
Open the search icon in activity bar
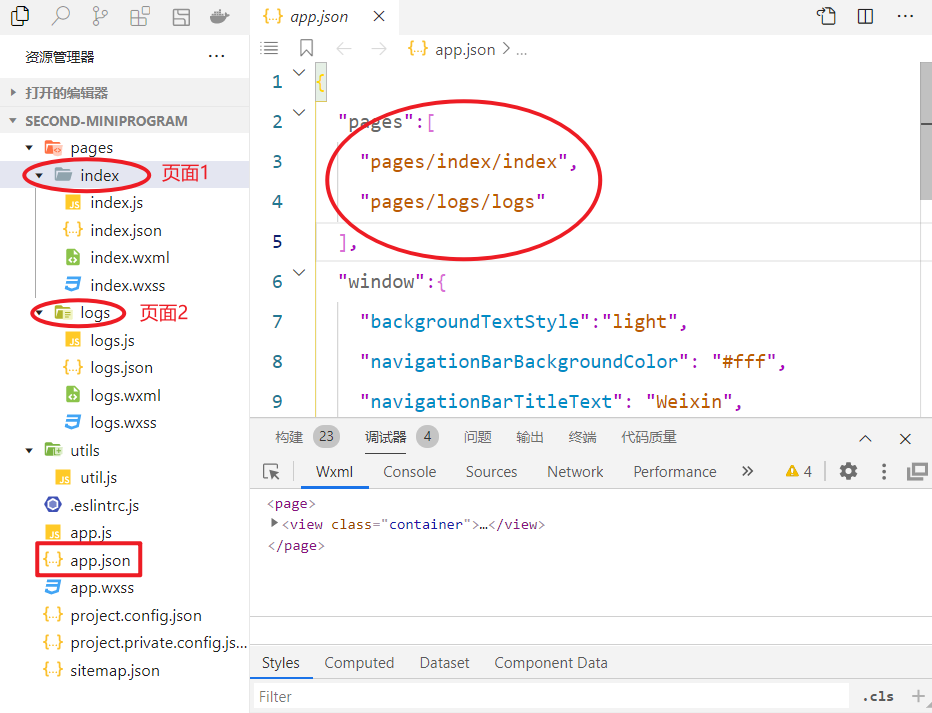point(61,16)
